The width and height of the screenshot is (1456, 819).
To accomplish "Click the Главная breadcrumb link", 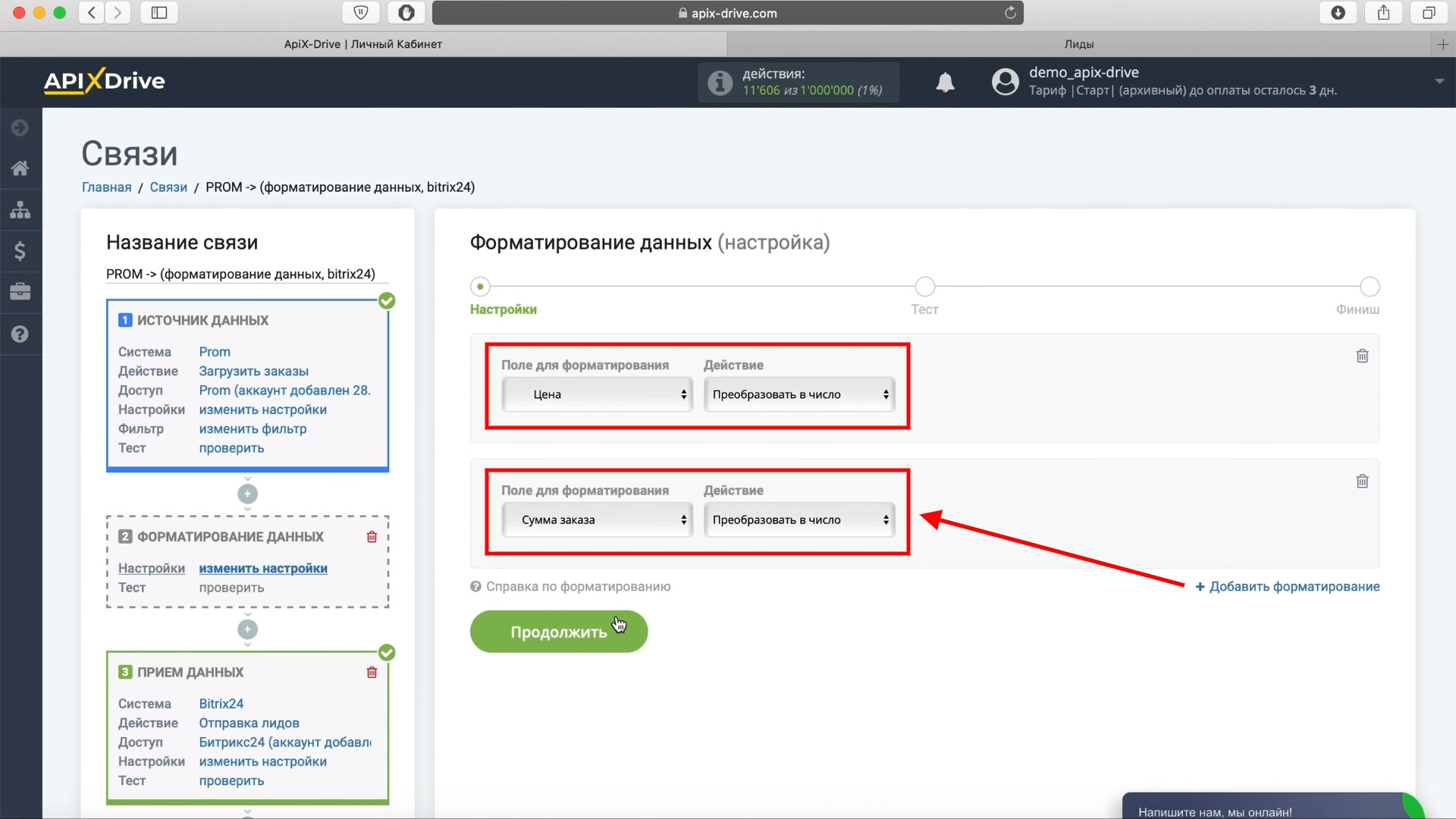I will click(106, 187).
